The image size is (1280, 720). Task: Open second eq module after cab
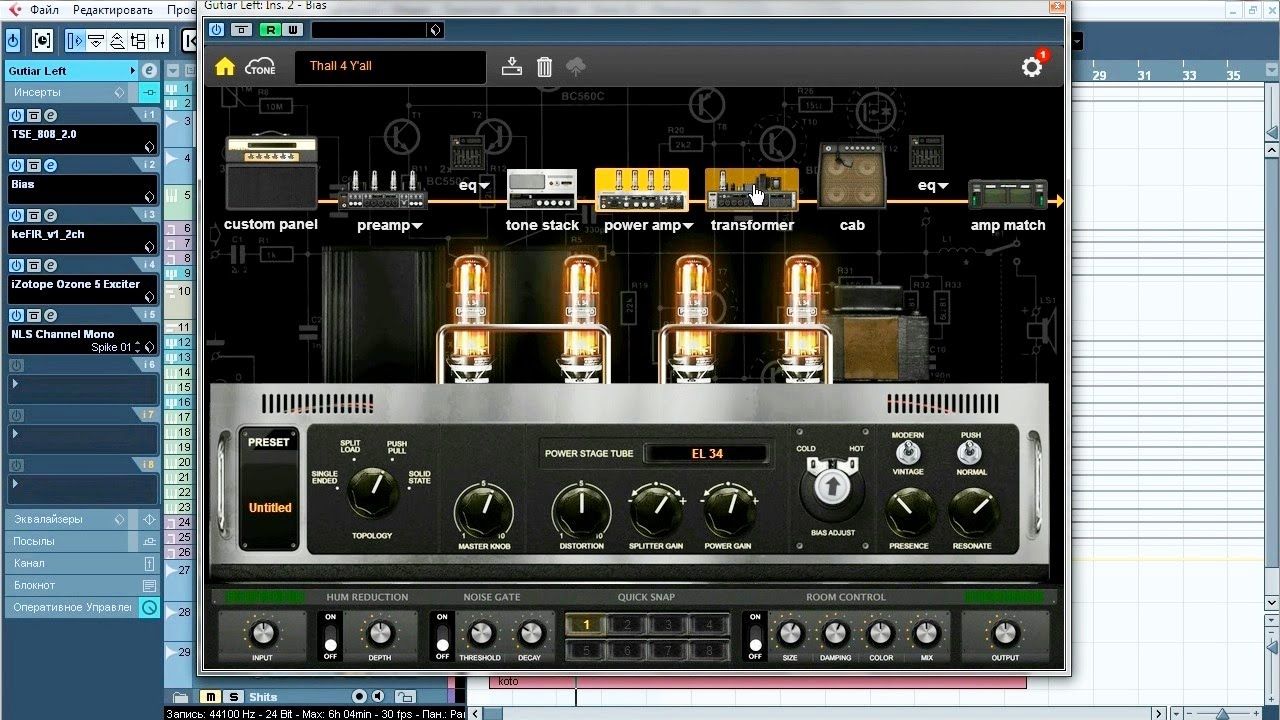click(927, 152)
